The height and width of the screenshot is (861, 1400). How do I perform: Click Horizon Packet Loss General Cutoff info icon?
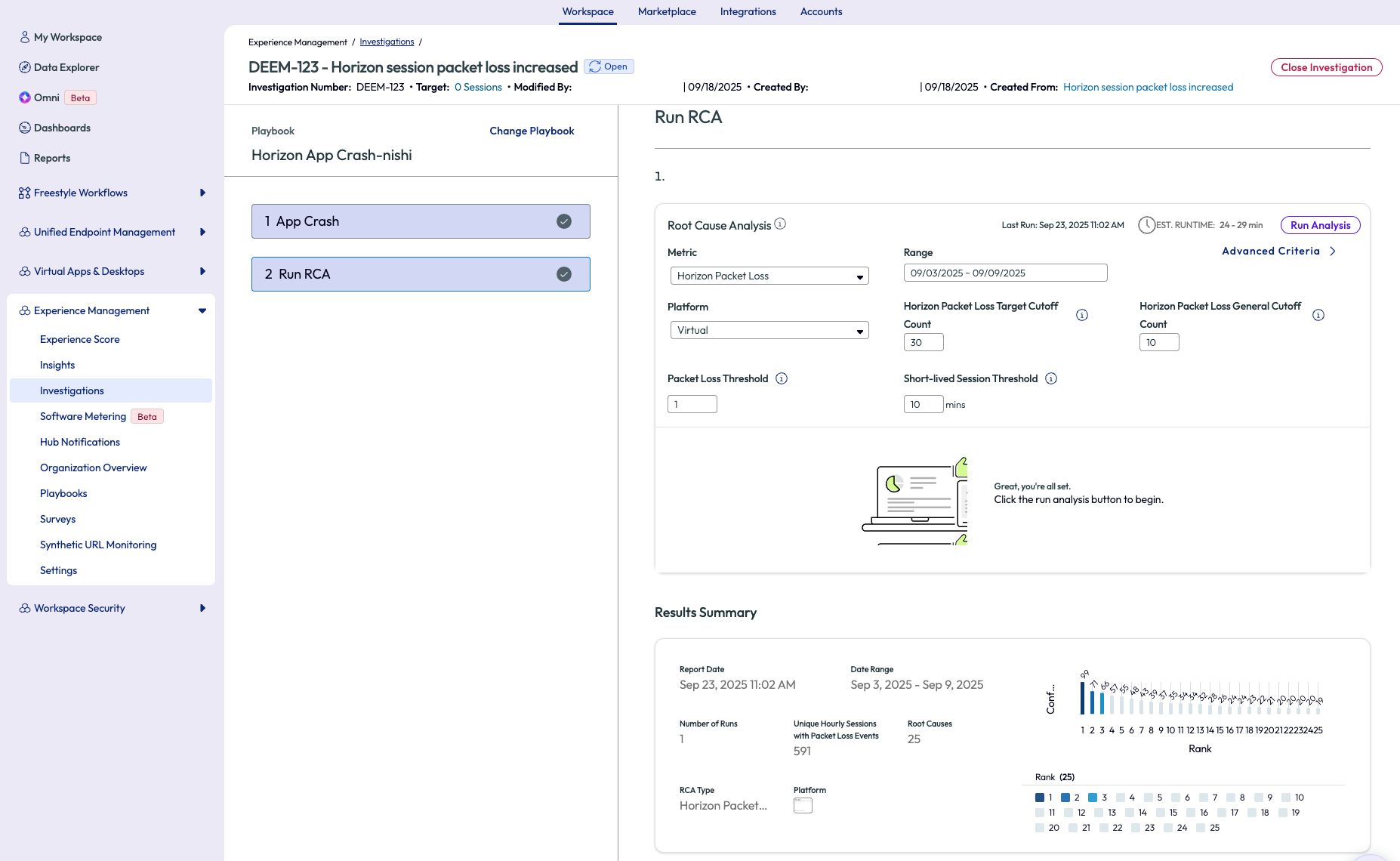(x=1318, y=315)
